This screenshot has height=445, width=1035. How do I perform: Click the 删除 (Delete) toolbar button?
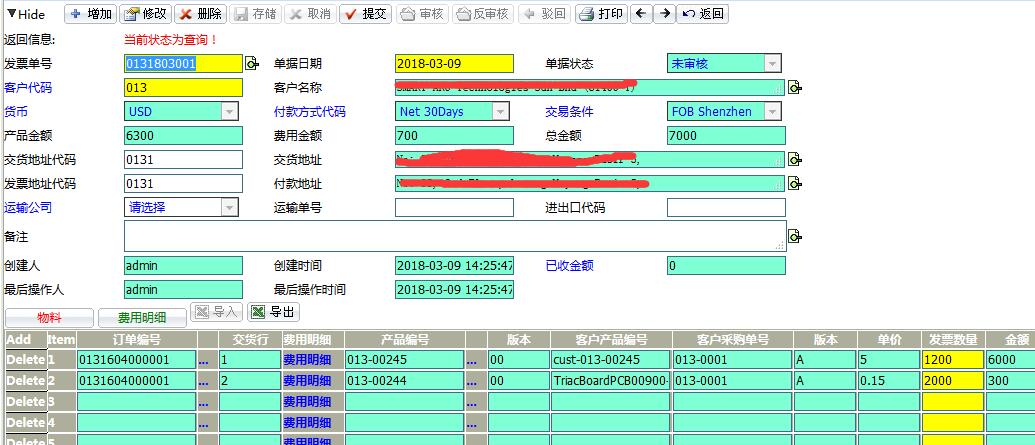click(x=200, y=14)
